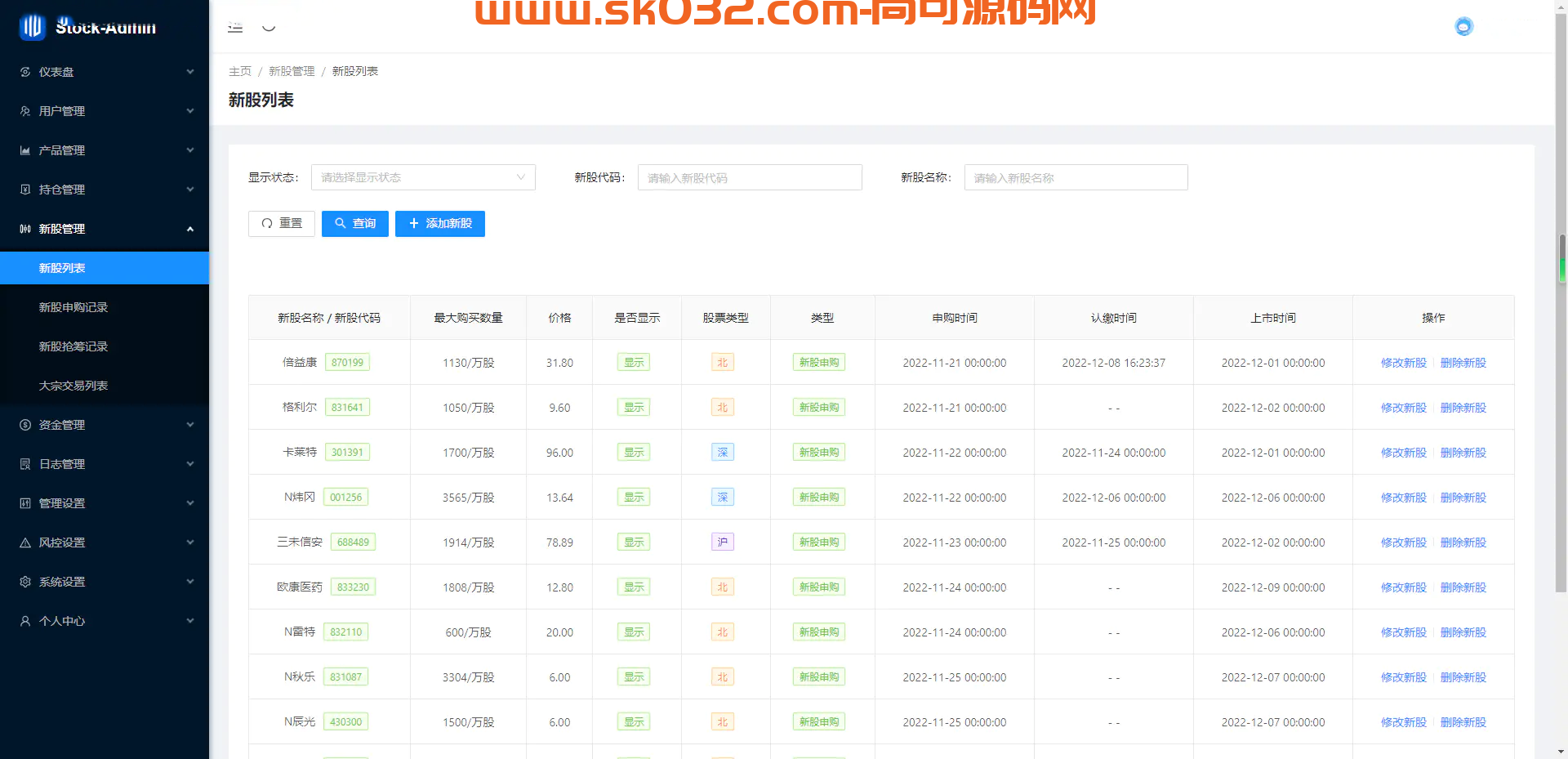The width and height of the screenshot is (1568, 759).
Task: Click the 风控设置 warning icon
Action: [25, 542]
